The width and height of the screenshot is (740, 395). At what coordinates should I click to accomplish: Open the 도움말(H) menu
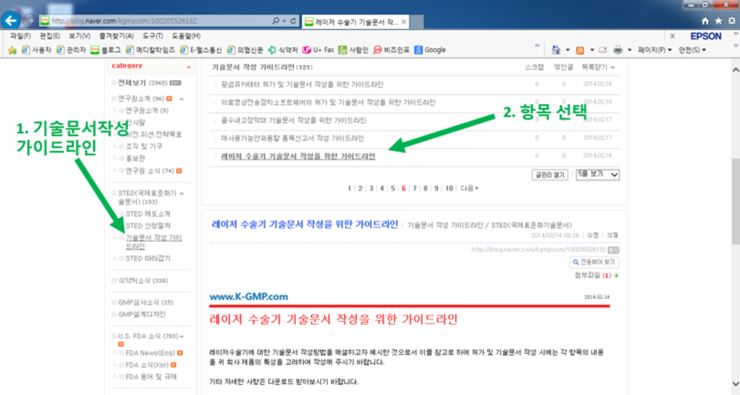[186, 36]
